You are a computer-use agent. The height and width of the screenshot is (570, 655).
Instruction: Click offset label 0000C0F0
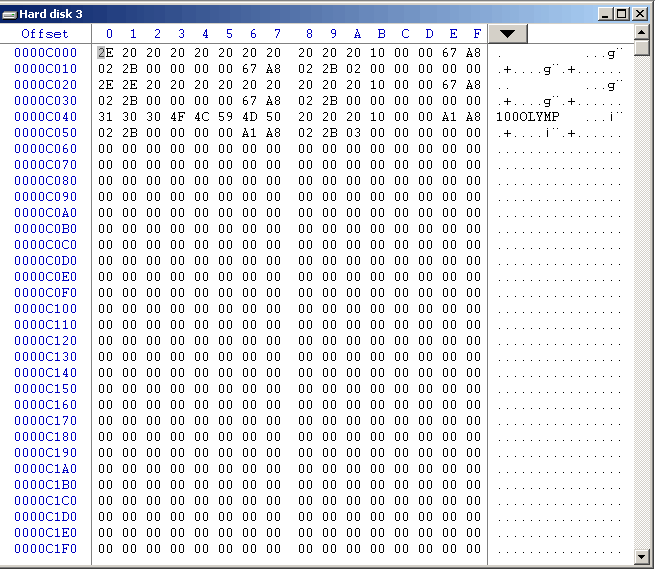click(46, 293)
